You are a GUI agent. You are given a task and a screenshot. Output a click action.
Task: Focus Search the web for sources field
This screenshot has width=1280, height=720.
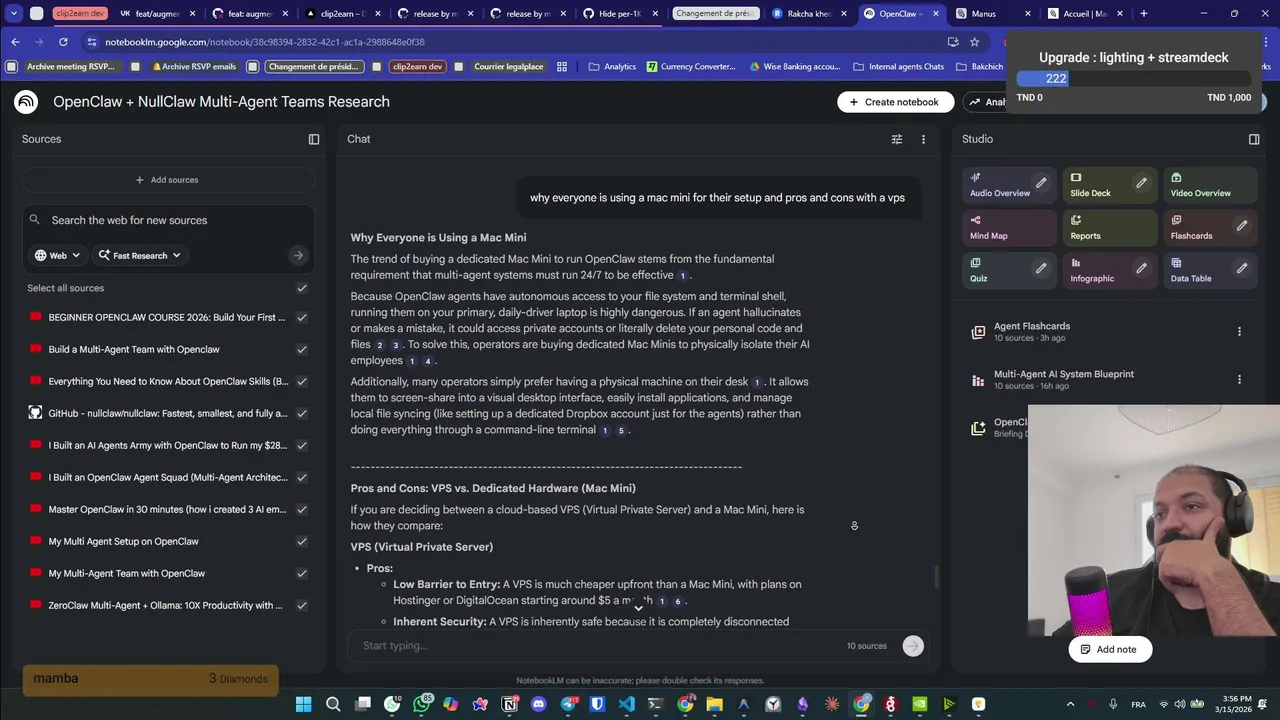170,220
